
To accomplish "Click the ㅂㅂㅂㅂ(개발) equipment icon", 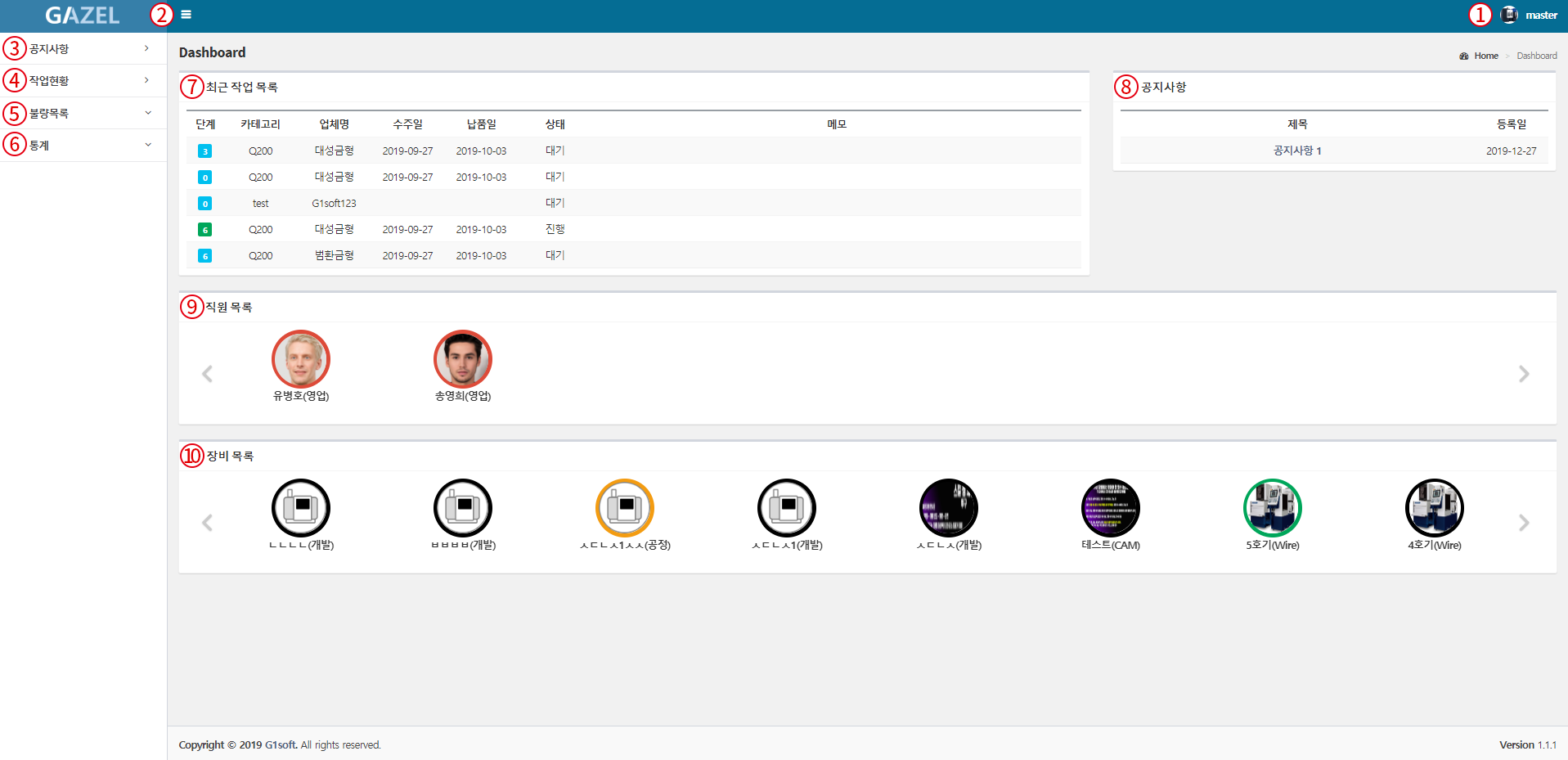I will [x=463, y=508].
